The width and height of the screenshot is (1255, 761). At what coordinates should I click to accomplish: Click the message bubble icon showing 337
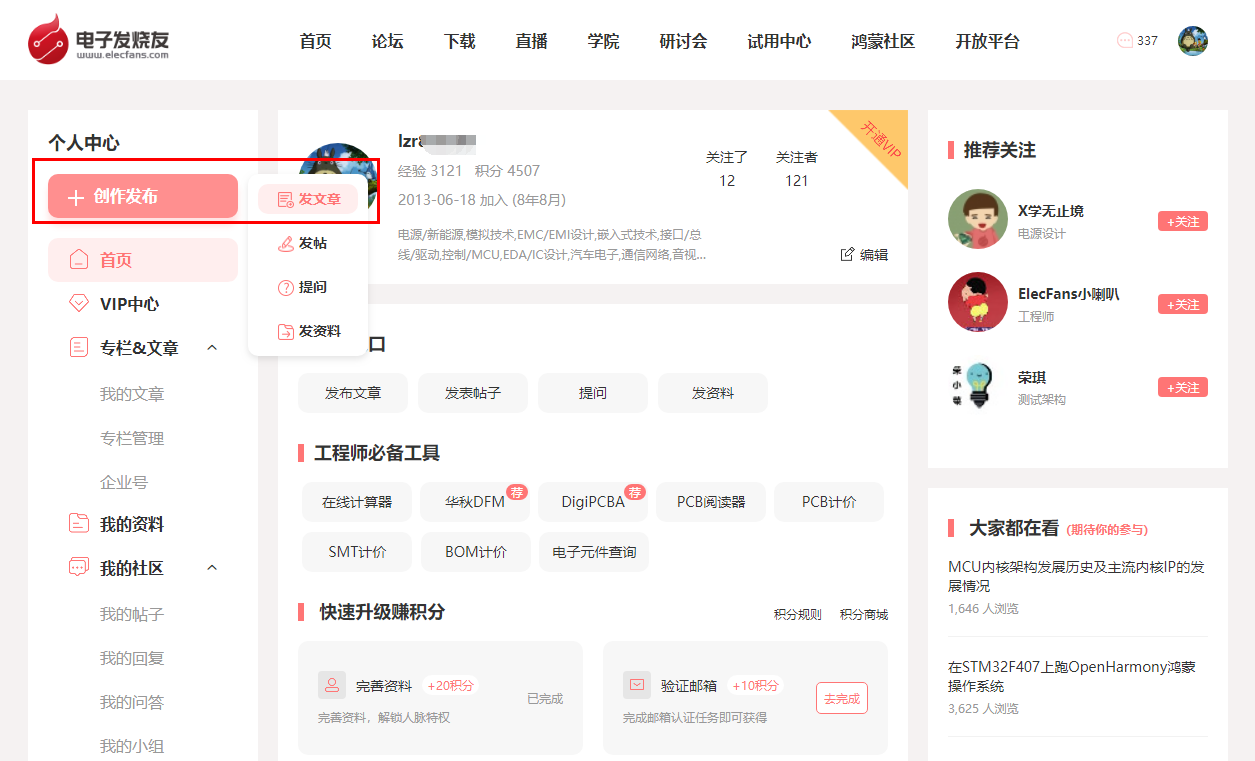(x=1125, y=41)
